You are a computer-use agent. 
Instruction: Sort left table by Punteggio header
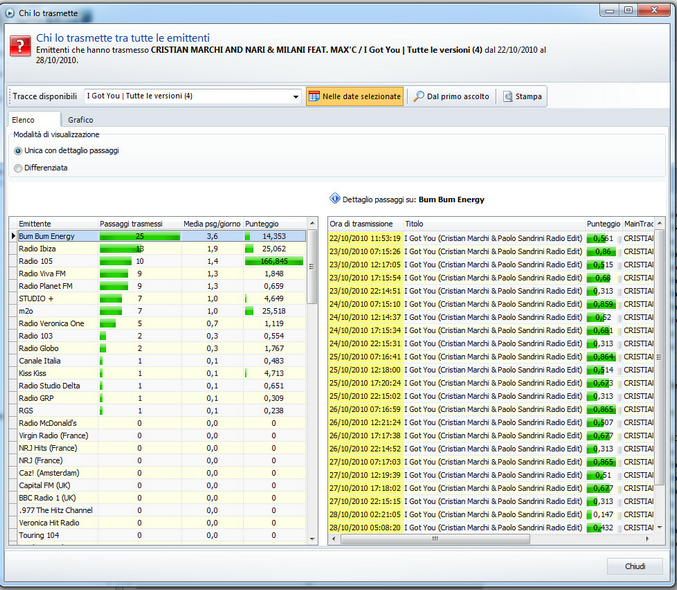[x=275, y=224]
